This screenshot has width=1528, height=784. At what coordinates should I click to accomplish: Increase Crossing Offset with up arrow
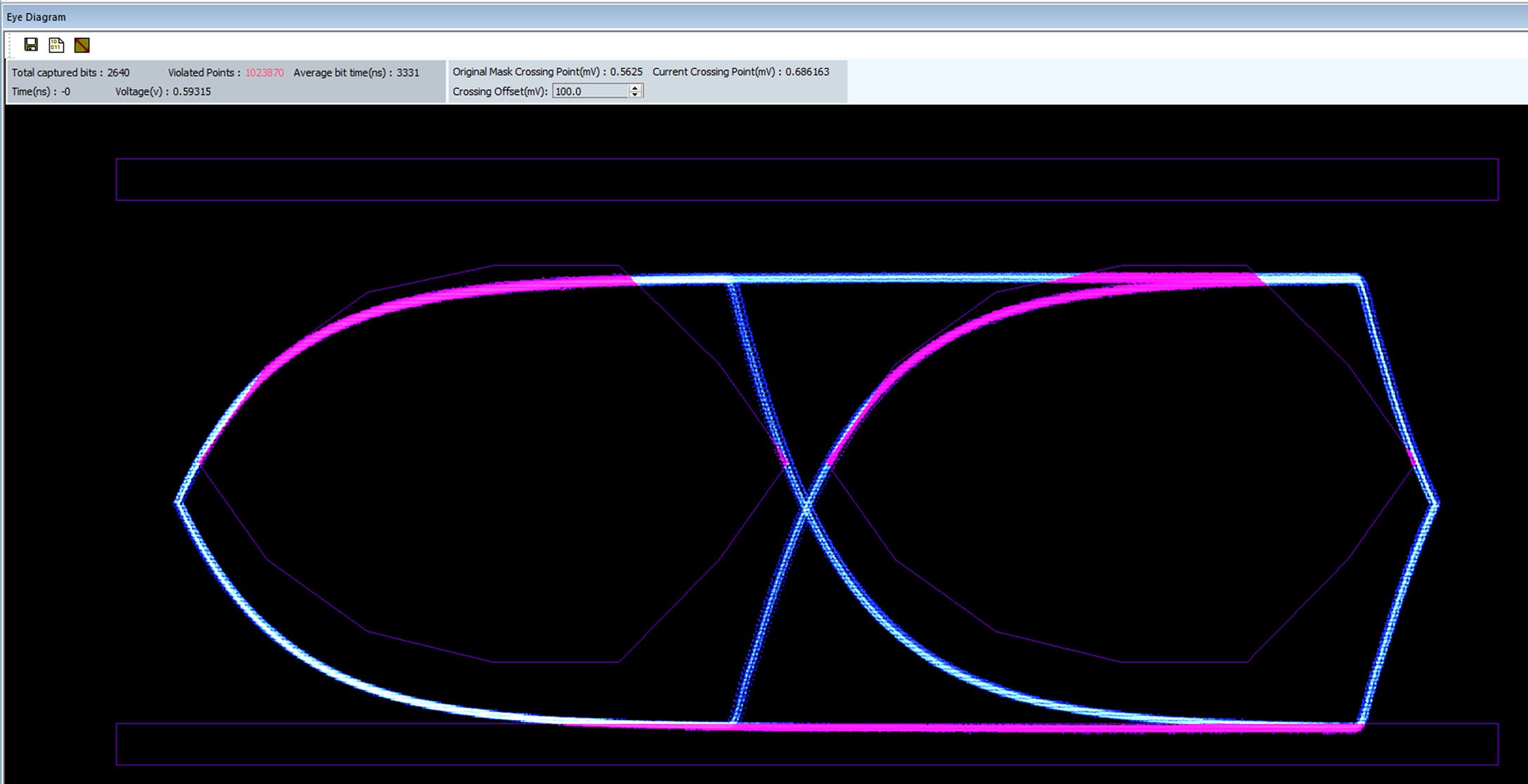(635, 87)
